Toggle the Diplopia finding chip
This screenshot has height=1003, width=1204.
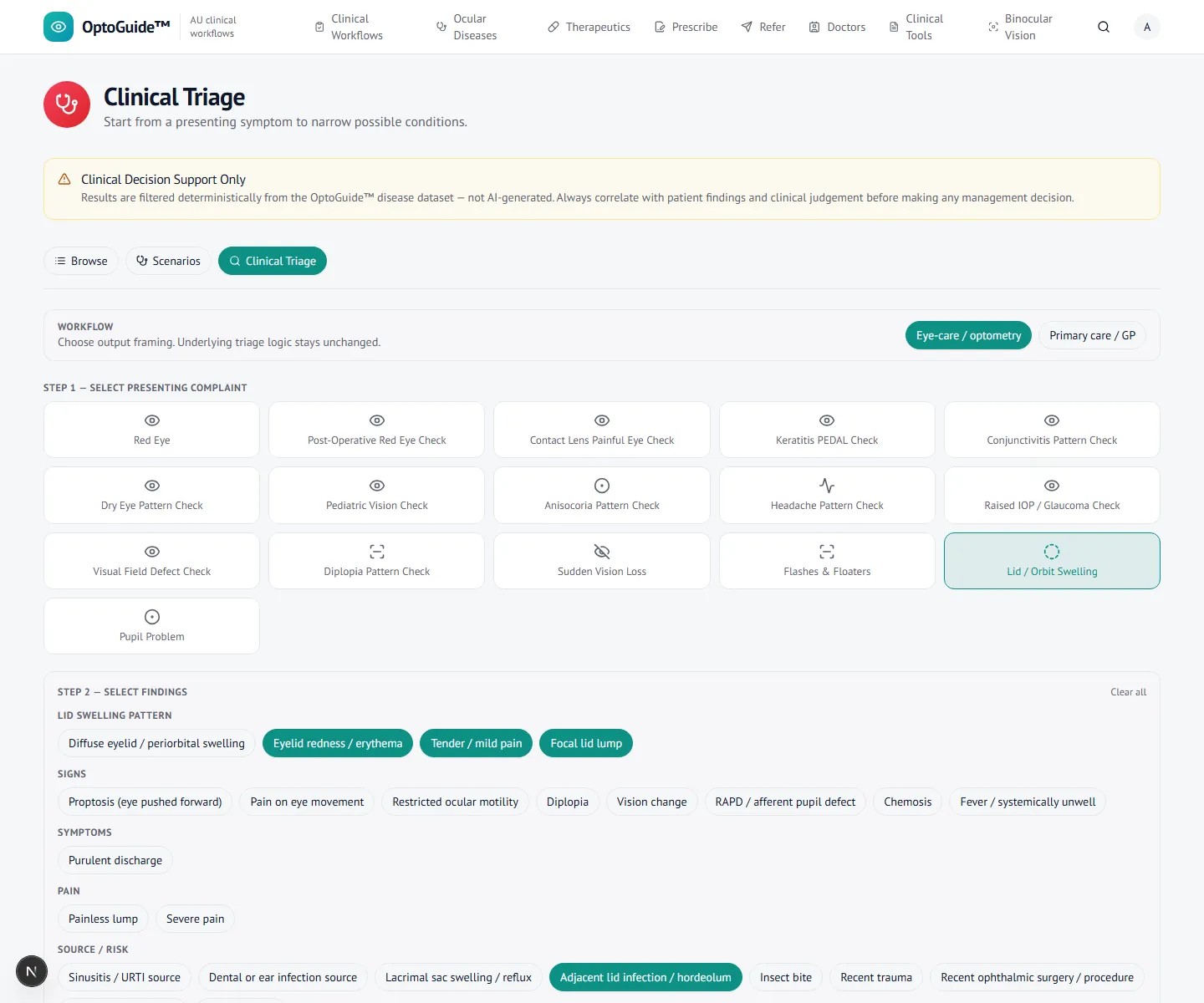point(568,802)
